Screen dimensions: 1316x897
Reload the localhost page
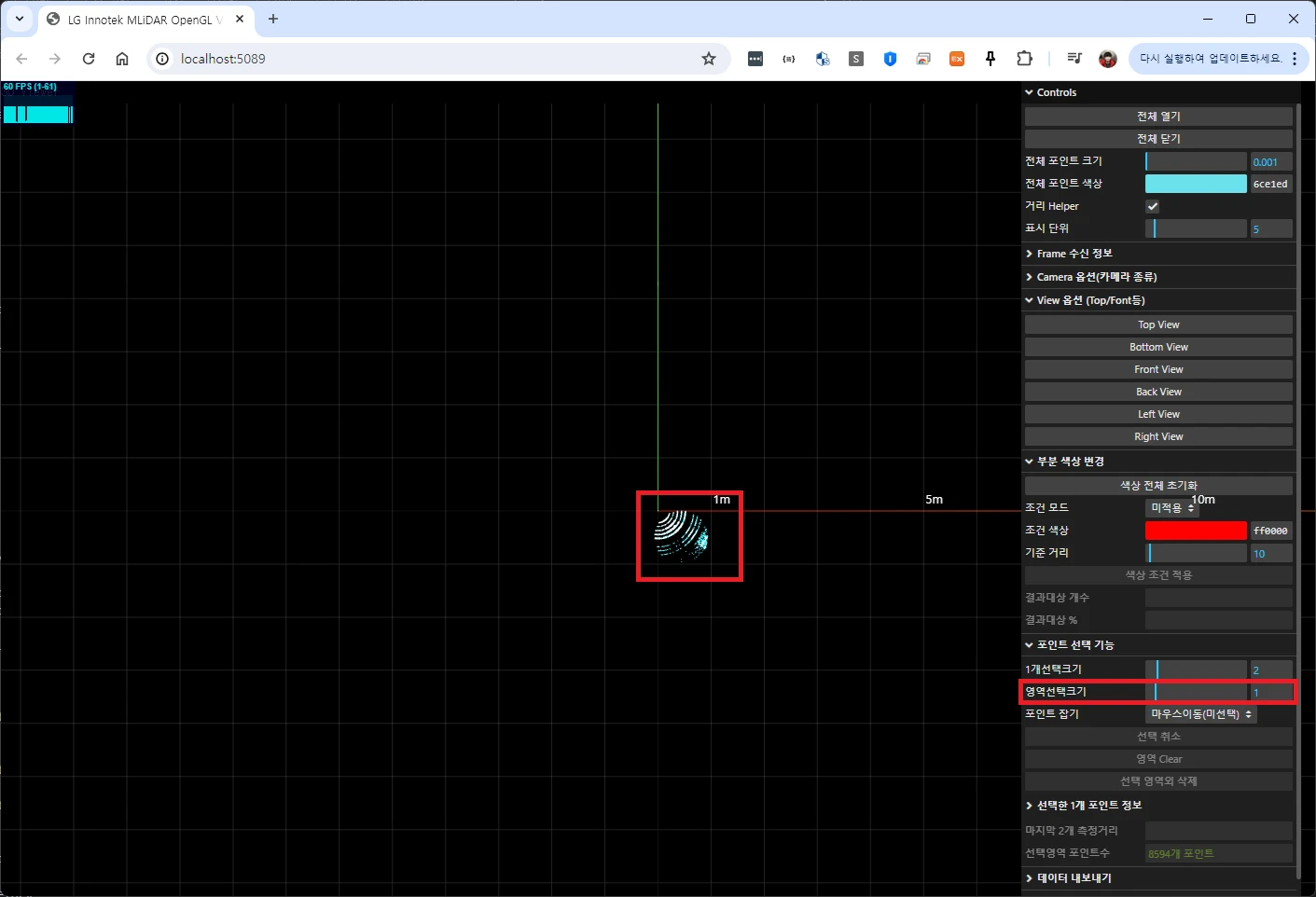click(89, 59)
